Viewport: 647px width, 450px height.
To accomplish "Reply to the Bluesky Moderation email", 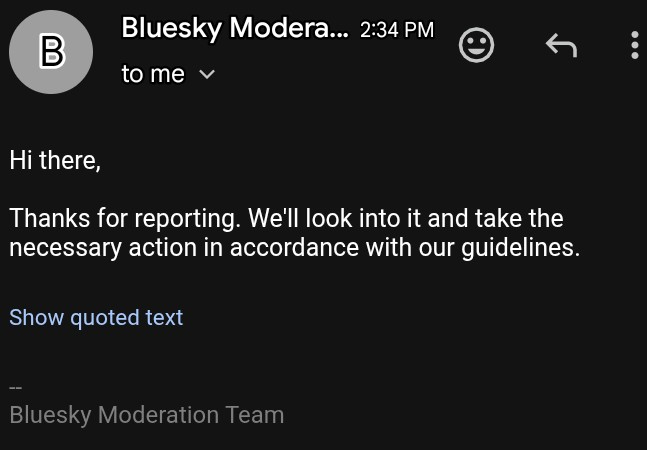I will pos(561,45).
